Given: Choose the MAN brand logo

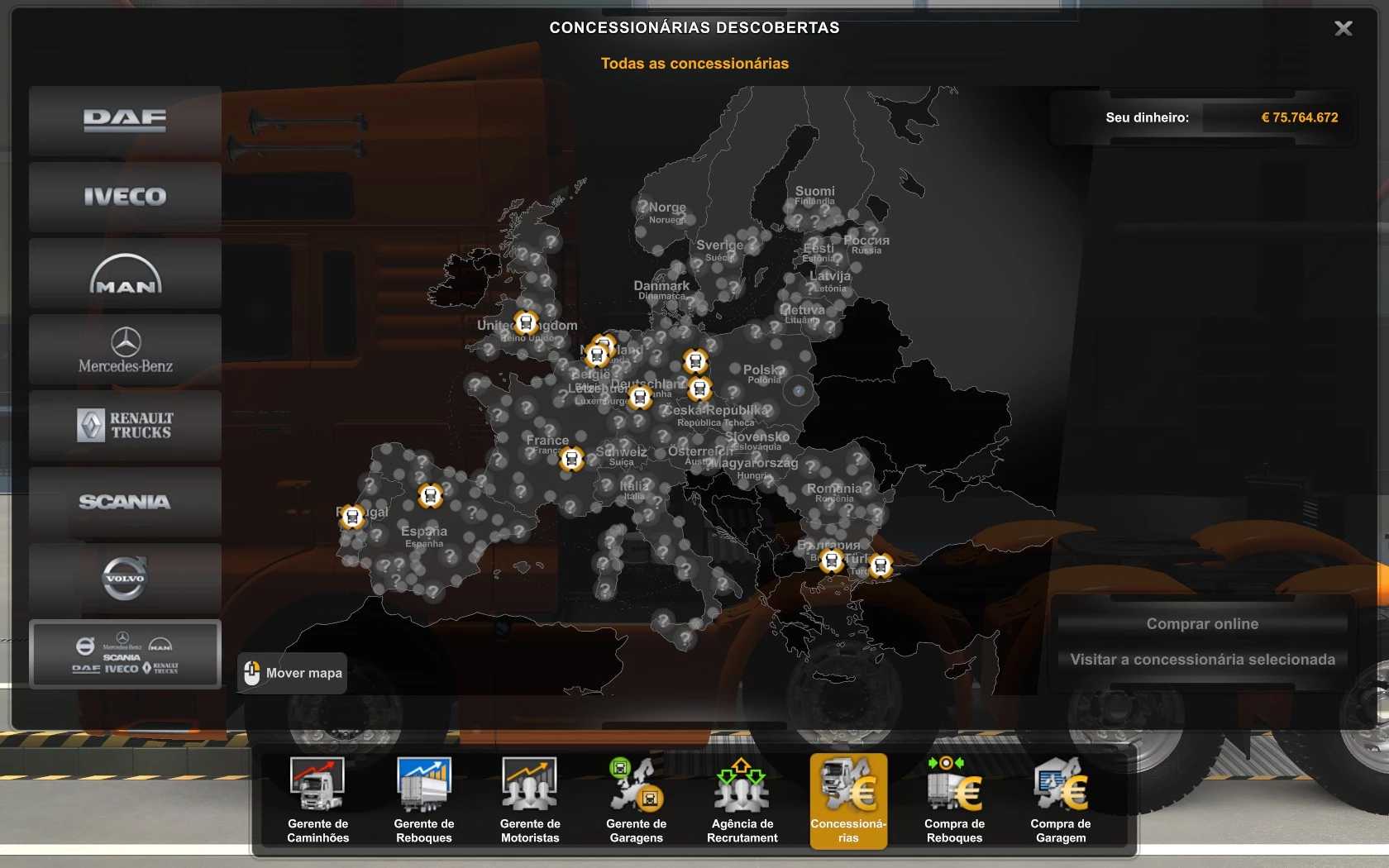Looking at the screenshot, I should [x=125, y=274].
